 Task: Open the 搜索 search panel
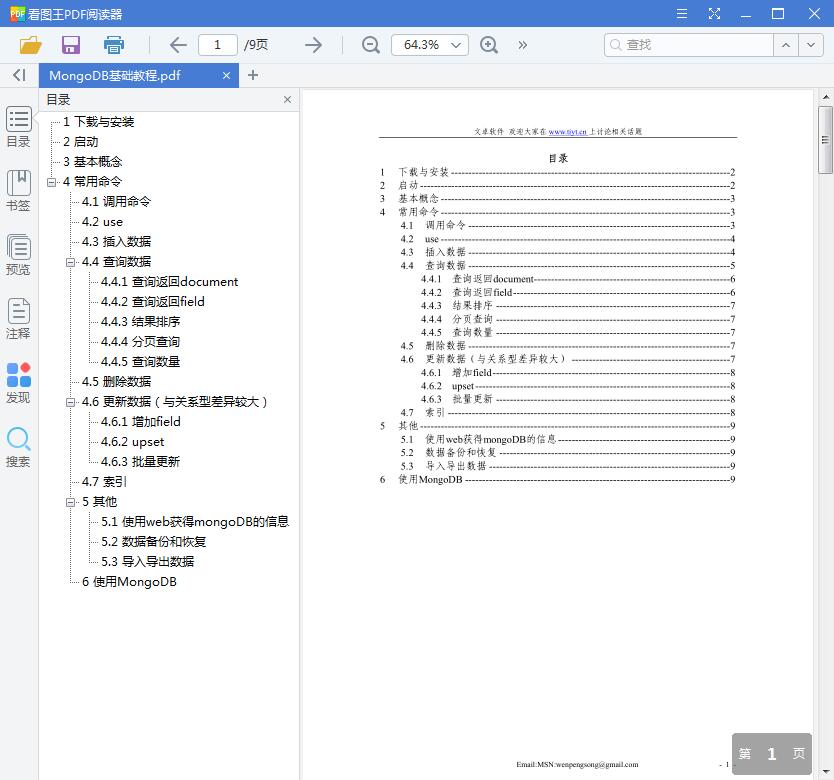click(x=19, y=447)
